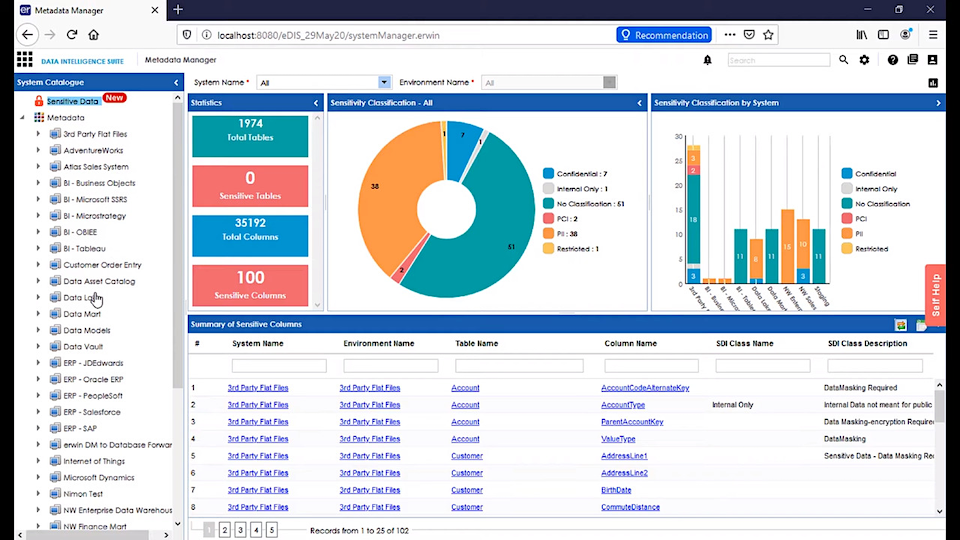Screen dimensions: 960x540
Task: Go to page 2 of records
Action: pos(225,530)
